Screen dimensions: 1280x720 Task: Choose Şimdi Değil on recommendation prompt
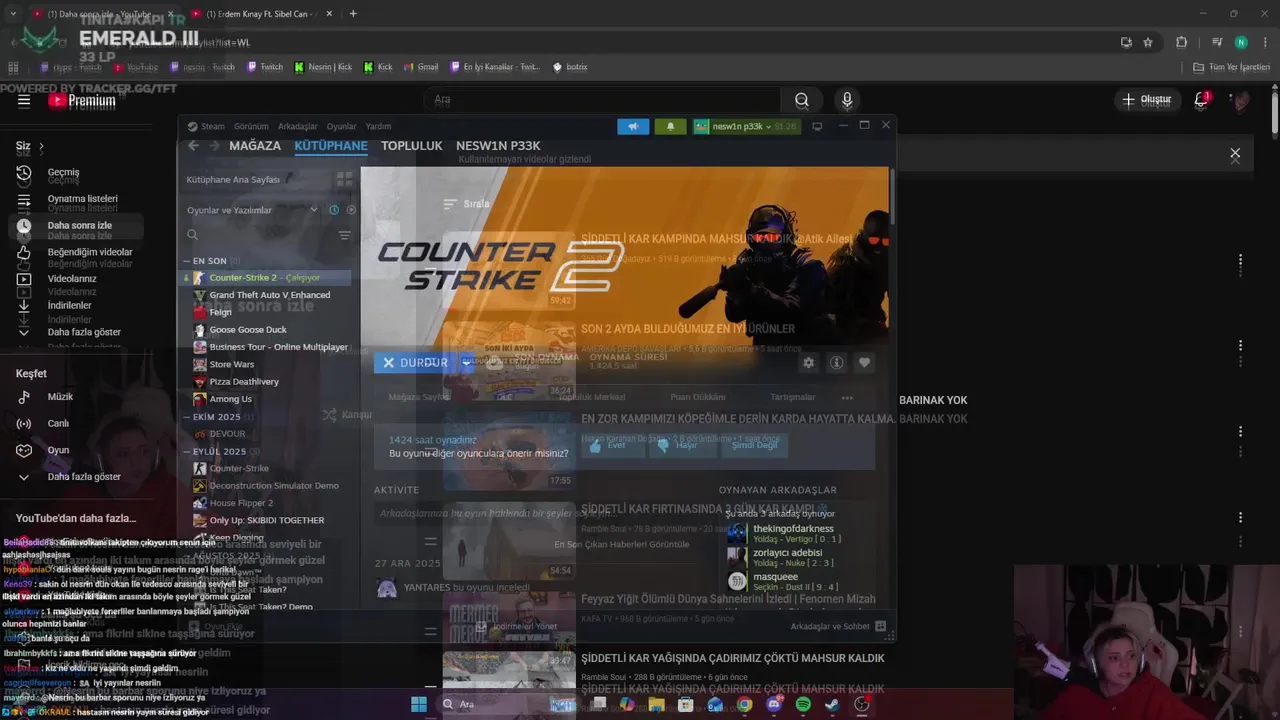coord(754,445)
